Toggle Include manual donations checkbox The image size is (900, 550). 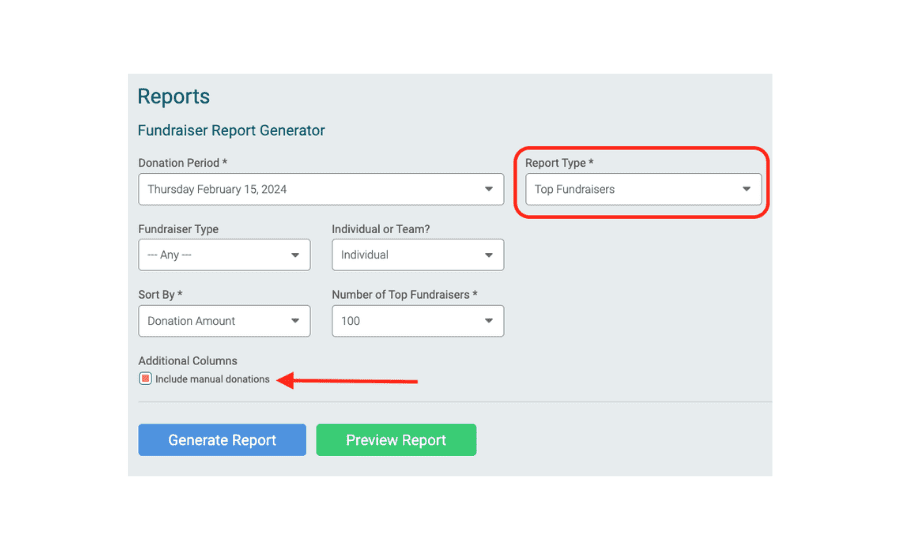145,379
